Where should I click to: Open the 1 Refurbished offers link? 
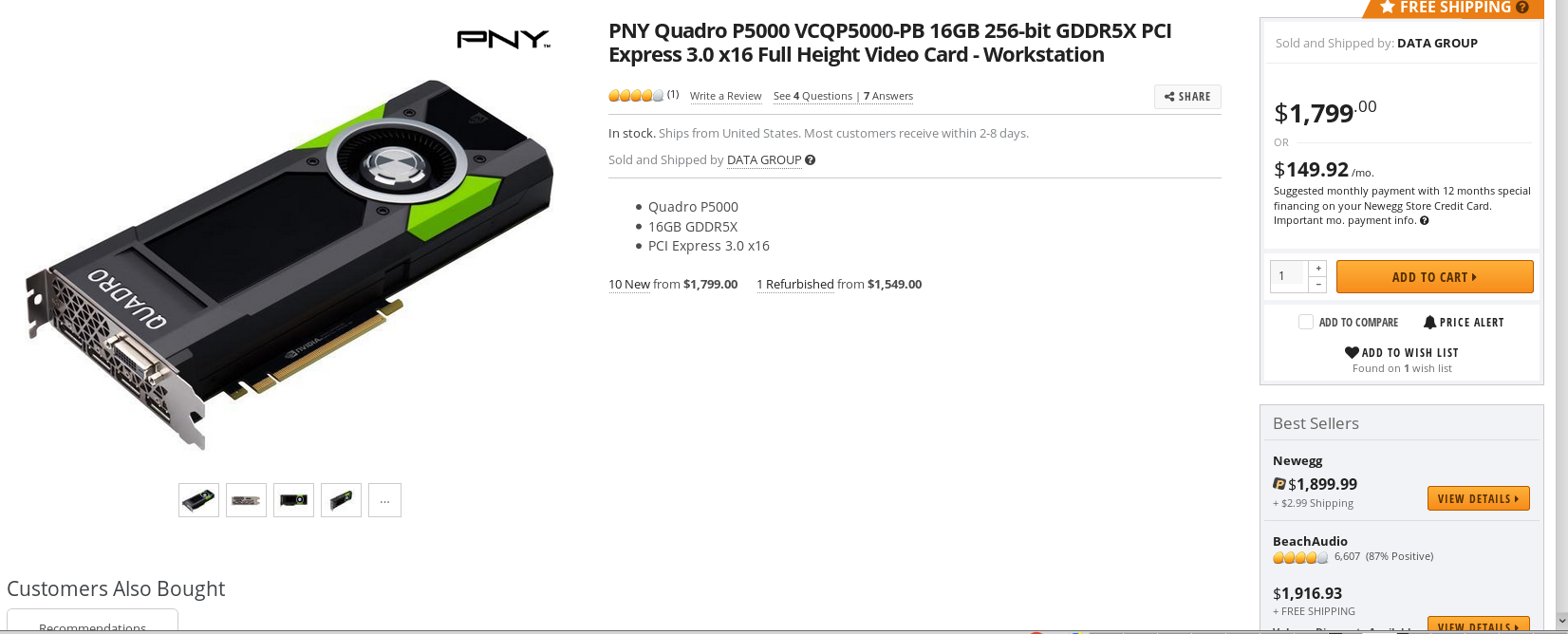click(795, 285)
